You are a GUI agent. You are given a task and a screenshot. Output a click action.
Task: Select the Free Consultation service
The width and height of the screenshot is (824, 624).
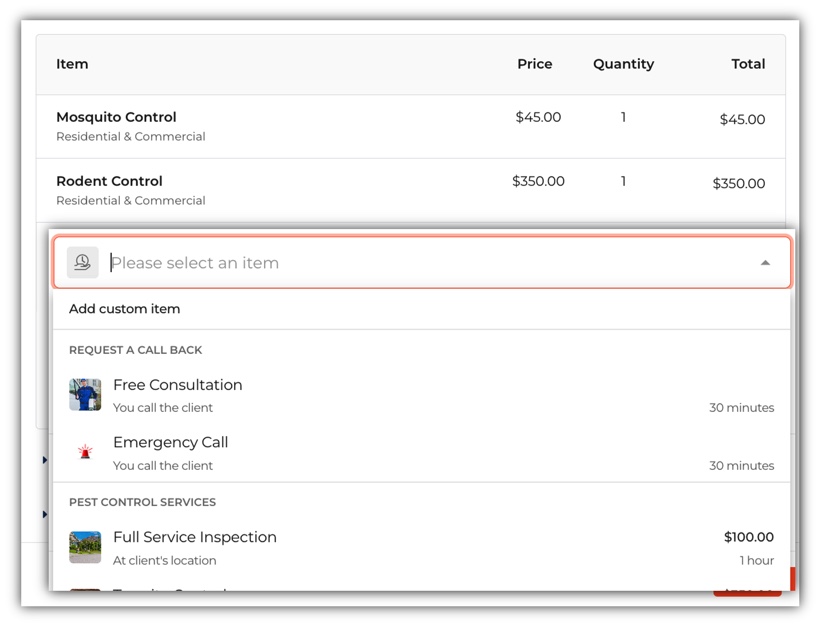[x=178, y=385]
